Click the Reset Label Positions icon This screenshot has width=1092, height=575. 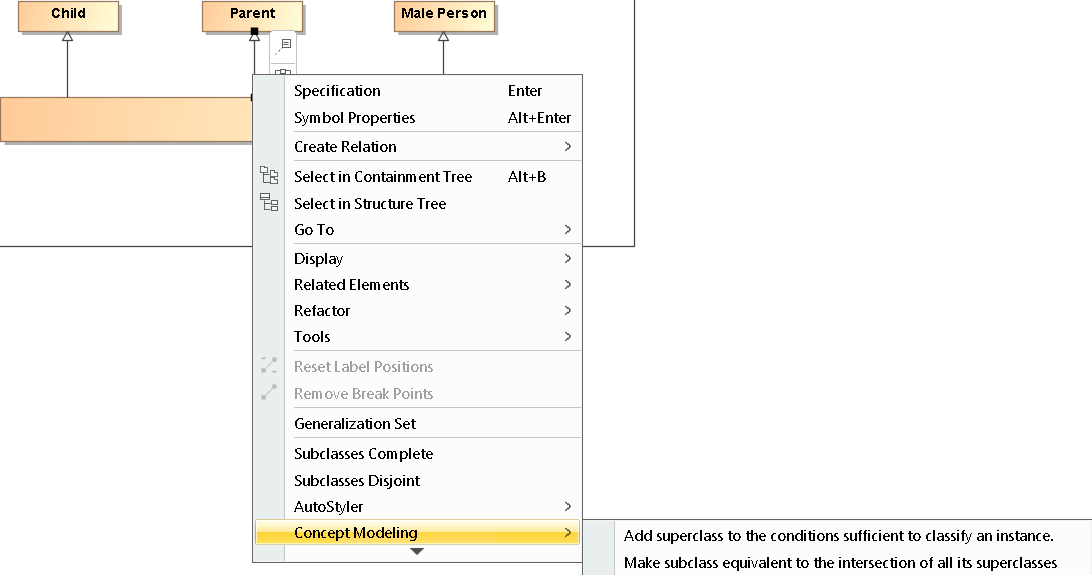(269, 366)
